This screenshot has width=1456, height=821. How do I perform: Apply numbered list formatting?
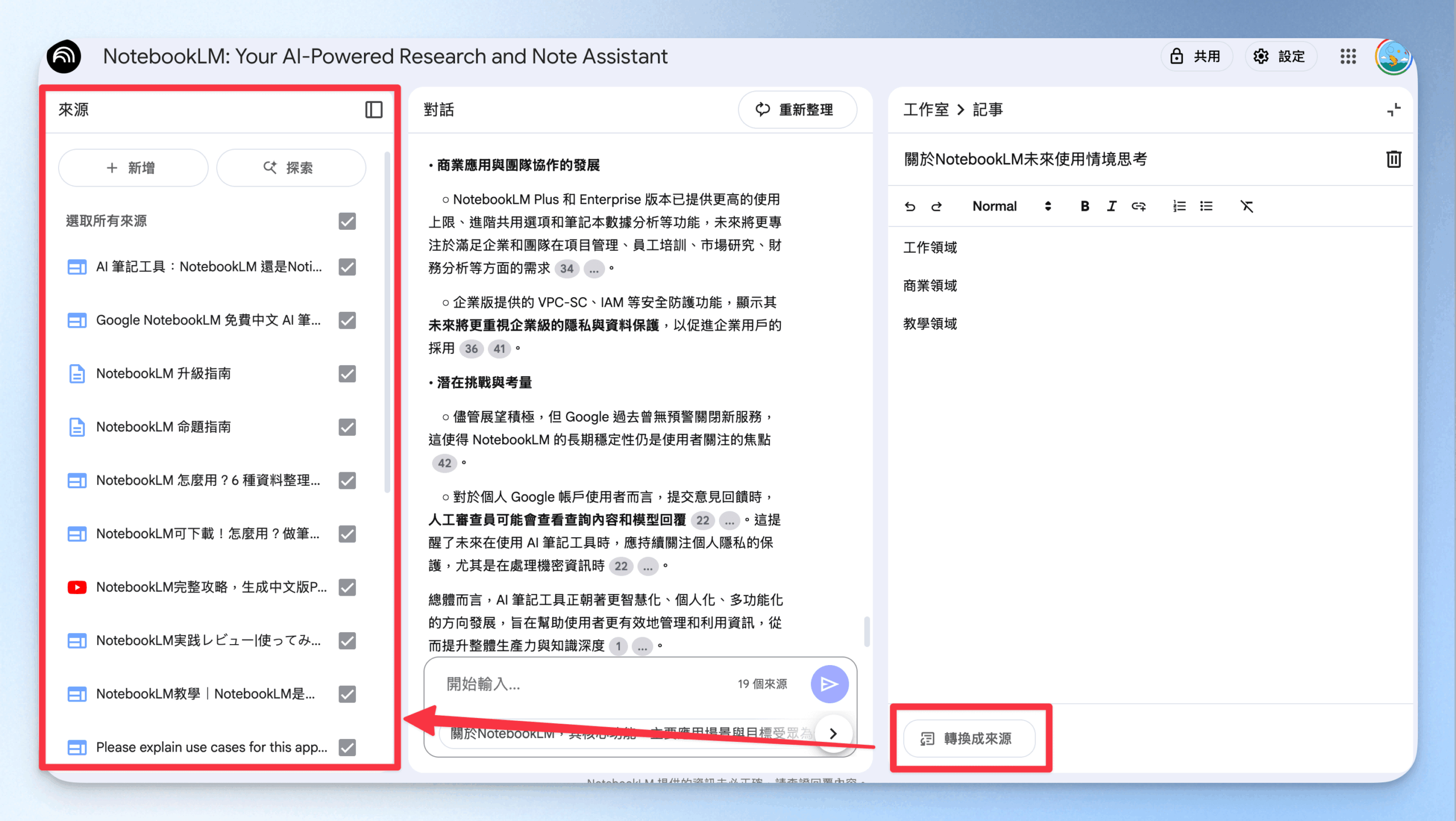point(1179,207)
